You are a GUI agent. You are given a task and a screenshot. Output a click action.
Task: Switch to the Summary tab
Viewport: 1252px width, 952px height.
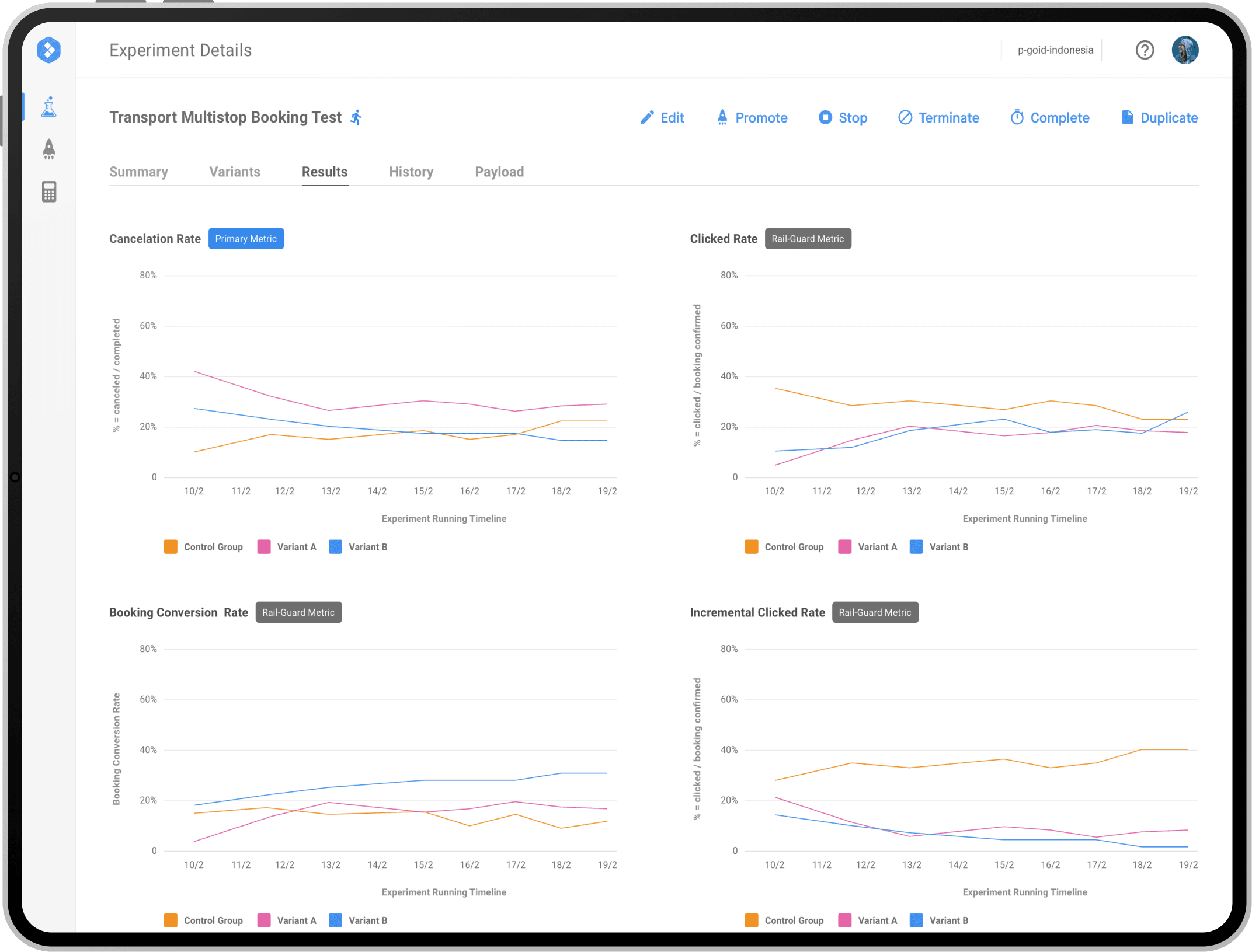coord(138,172)
